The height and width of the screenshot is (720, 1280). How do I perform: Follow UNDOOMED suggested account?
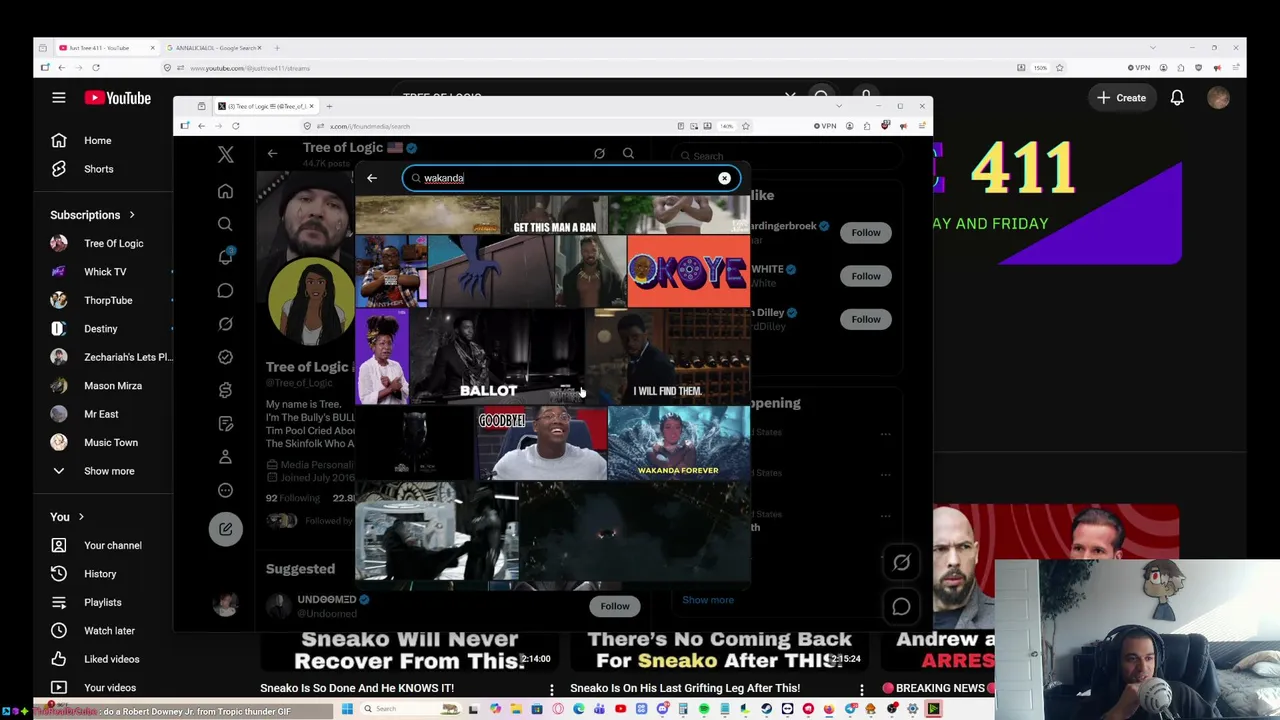(x=615, y=606)
